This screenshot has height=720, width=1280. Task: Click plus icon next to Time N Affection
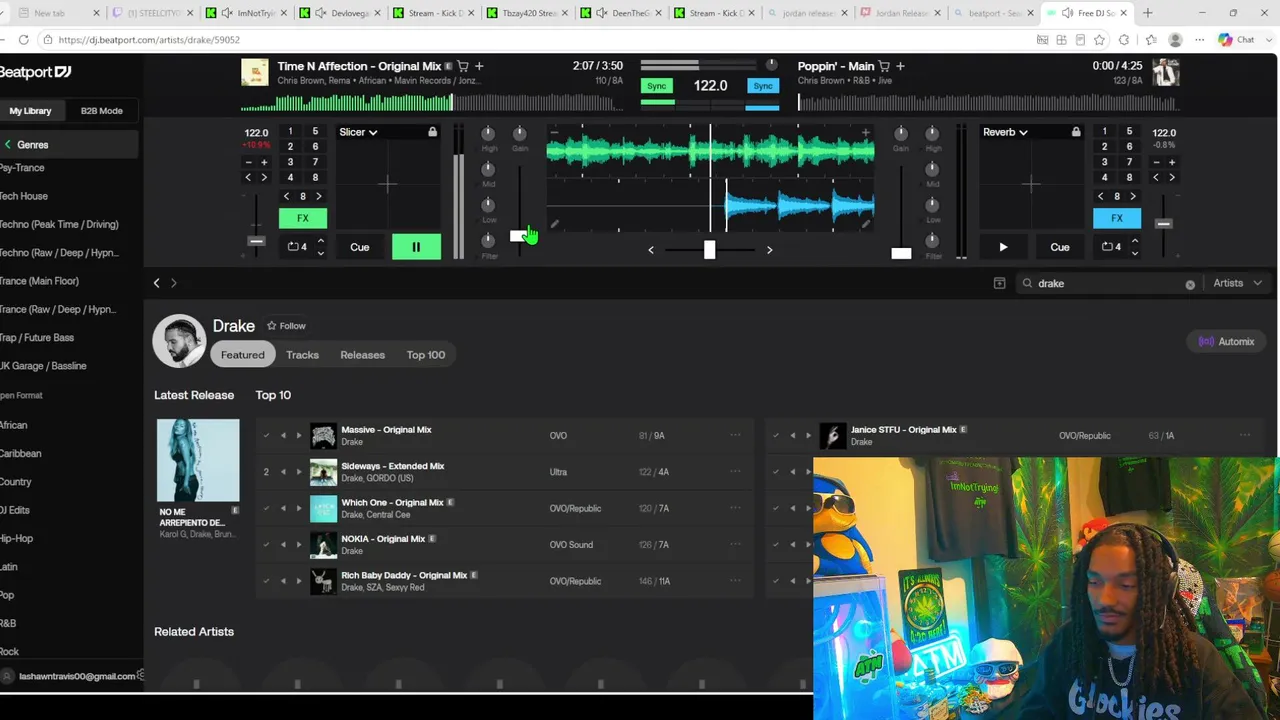(x=479, y=66)
